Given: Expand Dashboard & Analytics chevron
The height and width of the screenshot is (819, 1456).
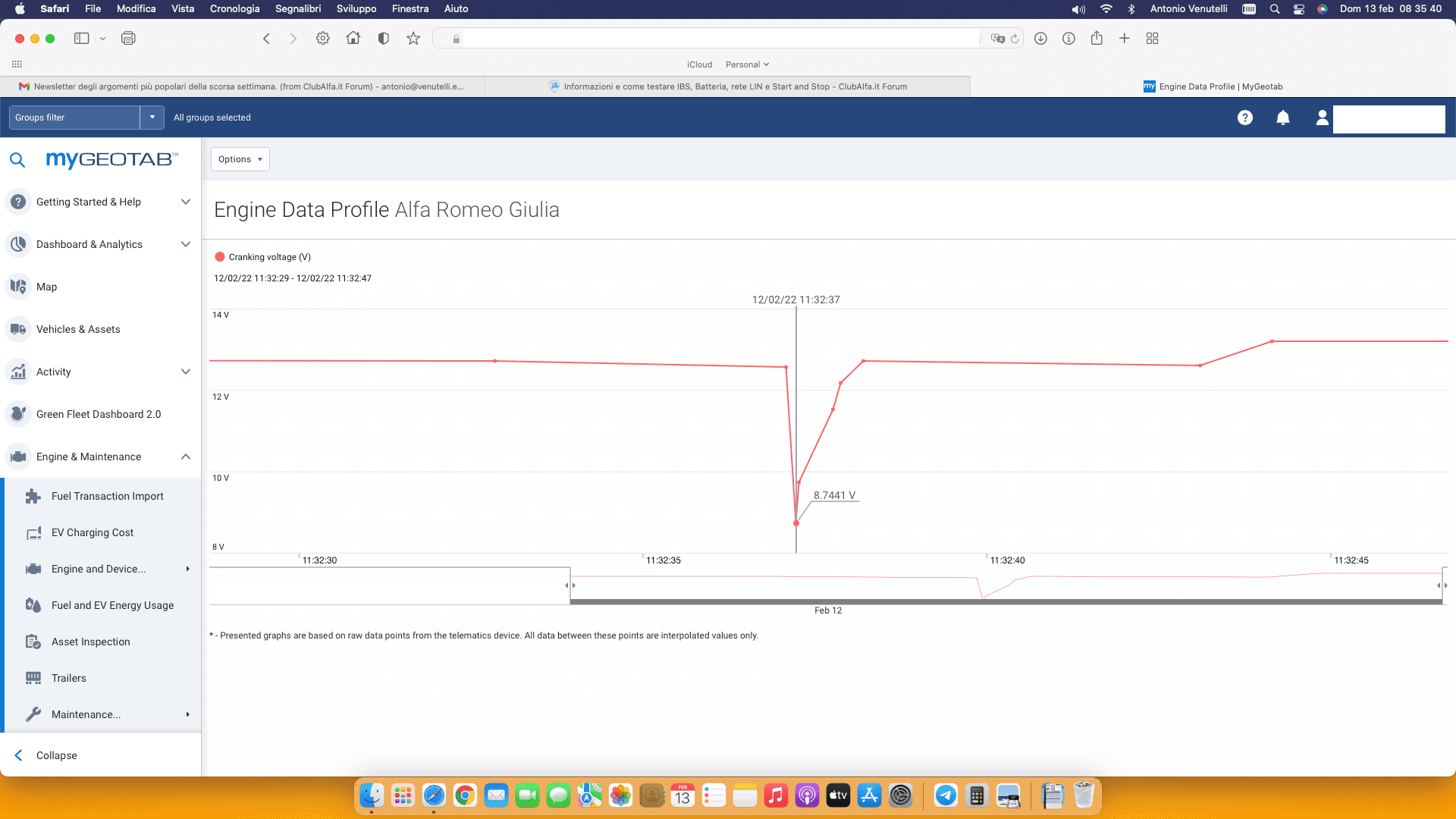Looking at the screenshot, I should pyautogui.click(x=186, y=244).
